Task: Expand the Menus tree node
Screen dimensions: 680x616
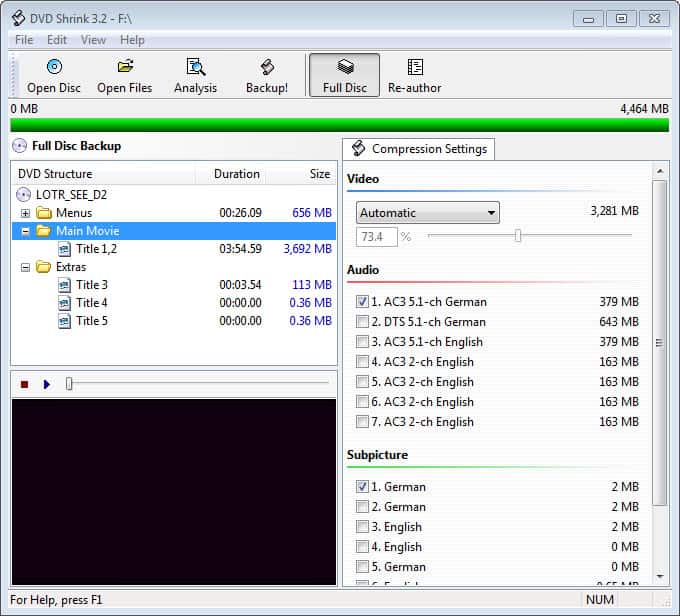Action: [x=26, y=213]
